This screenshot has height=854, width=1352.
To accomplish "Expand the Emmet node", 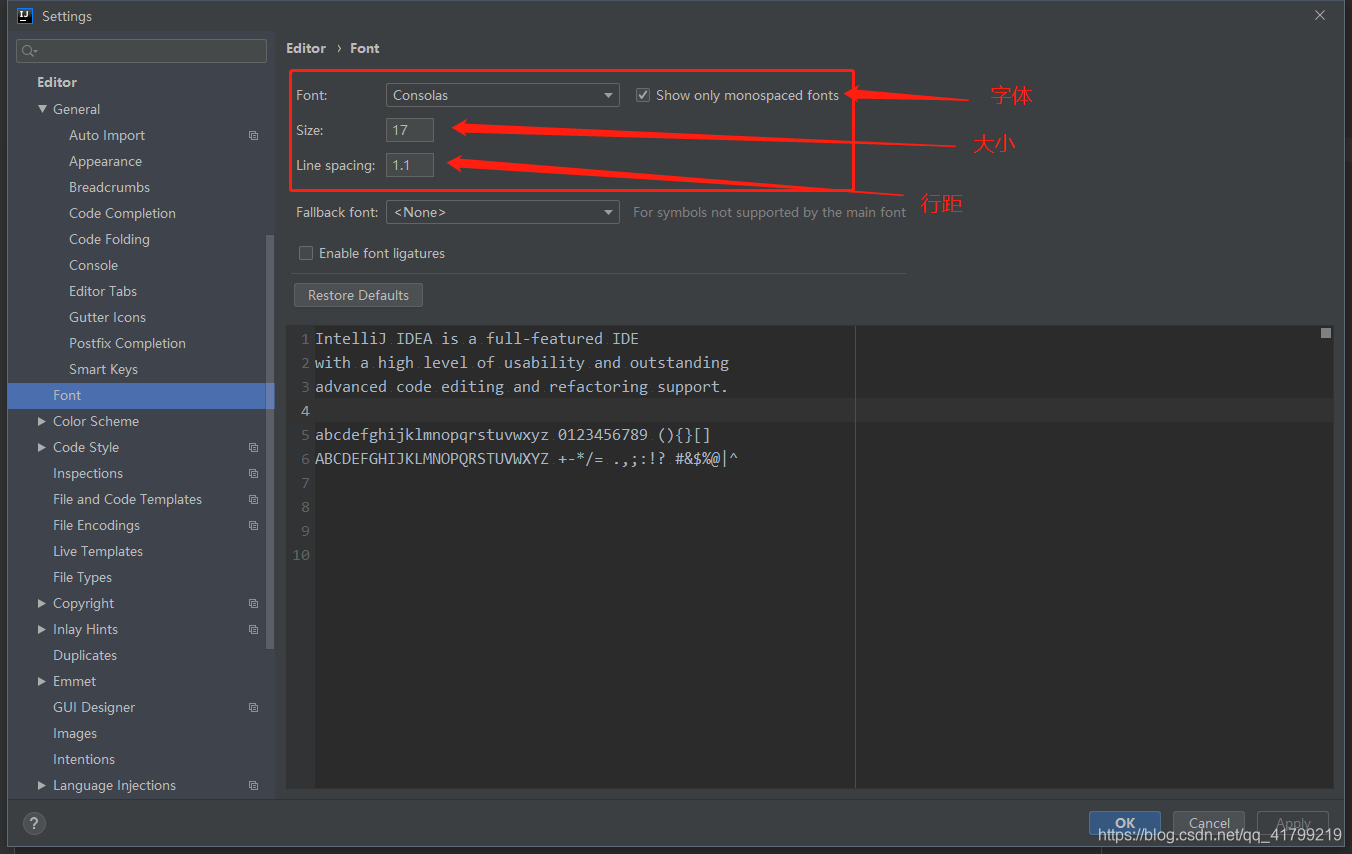I will point(42,681).
